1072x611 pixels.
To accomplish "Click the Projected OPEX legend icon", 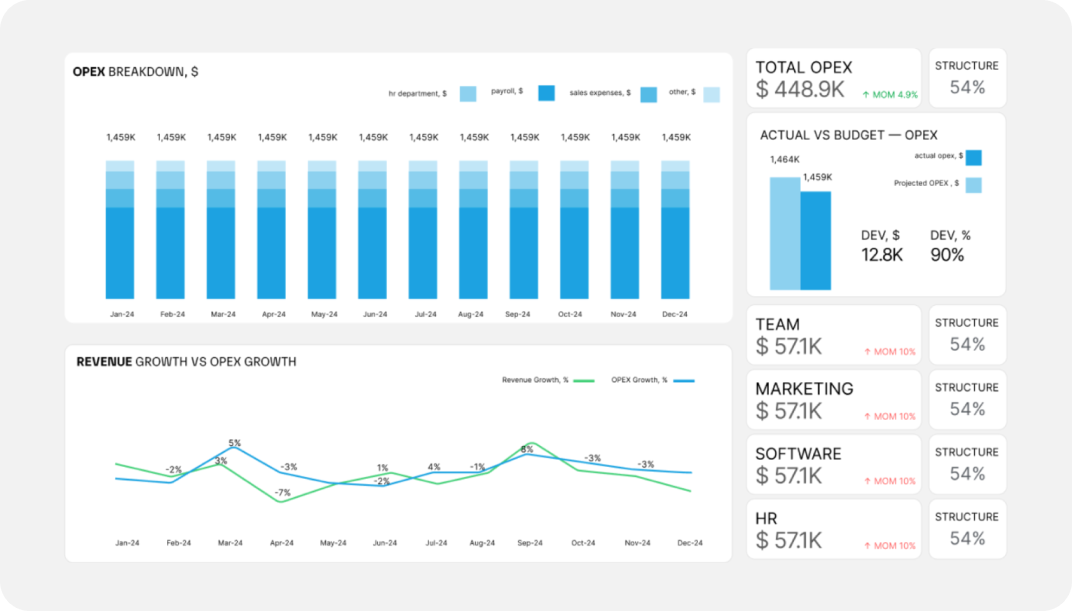I will click(x=974, y=185).
